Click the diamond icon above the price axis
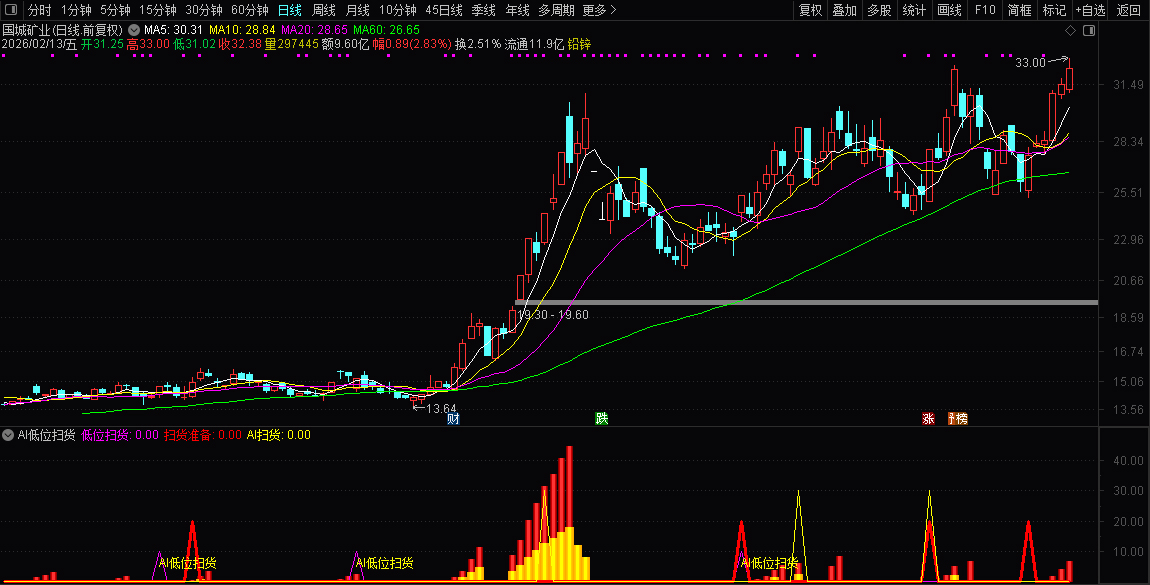1150x585 pixels. 1070,31
